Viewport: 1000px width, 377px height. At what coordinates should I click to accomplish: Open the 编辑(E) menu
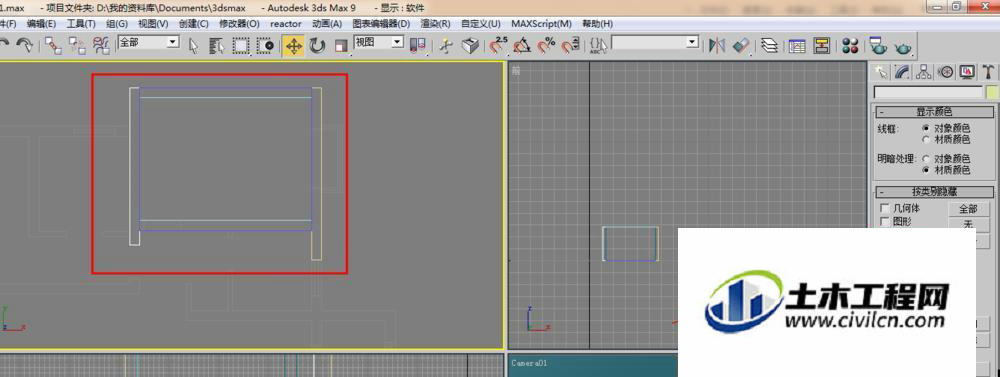coord(41,24)
